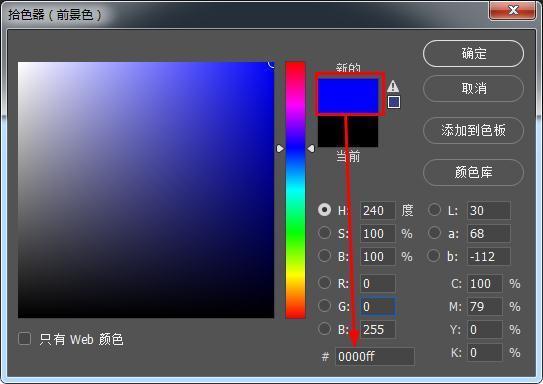Screen dimensions: 543x384
Task: Click the new blue color swatch
Action: (x=348, y=96)
